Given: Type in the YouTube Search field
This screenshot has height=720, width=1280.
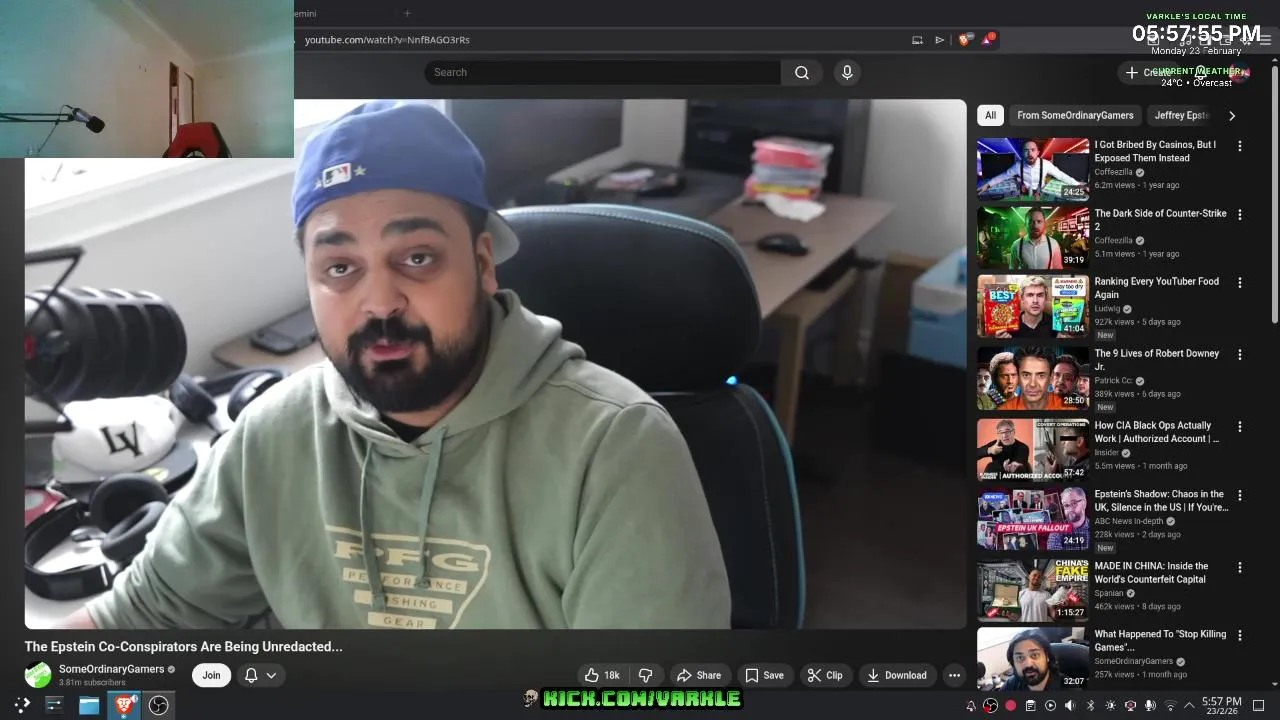Looking at the screenshot, I should pyautogui.click(x=603, y=72).
